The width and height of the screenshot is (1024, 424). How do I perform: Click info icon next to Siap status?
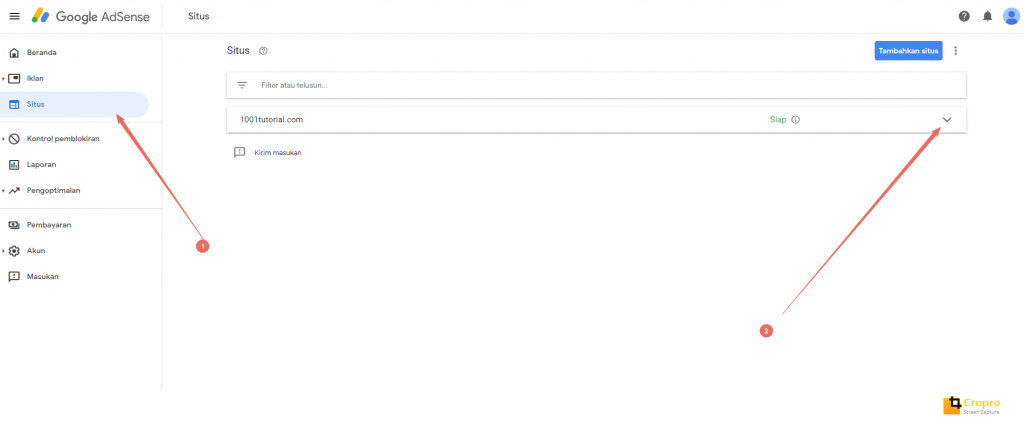click(795, 120)
